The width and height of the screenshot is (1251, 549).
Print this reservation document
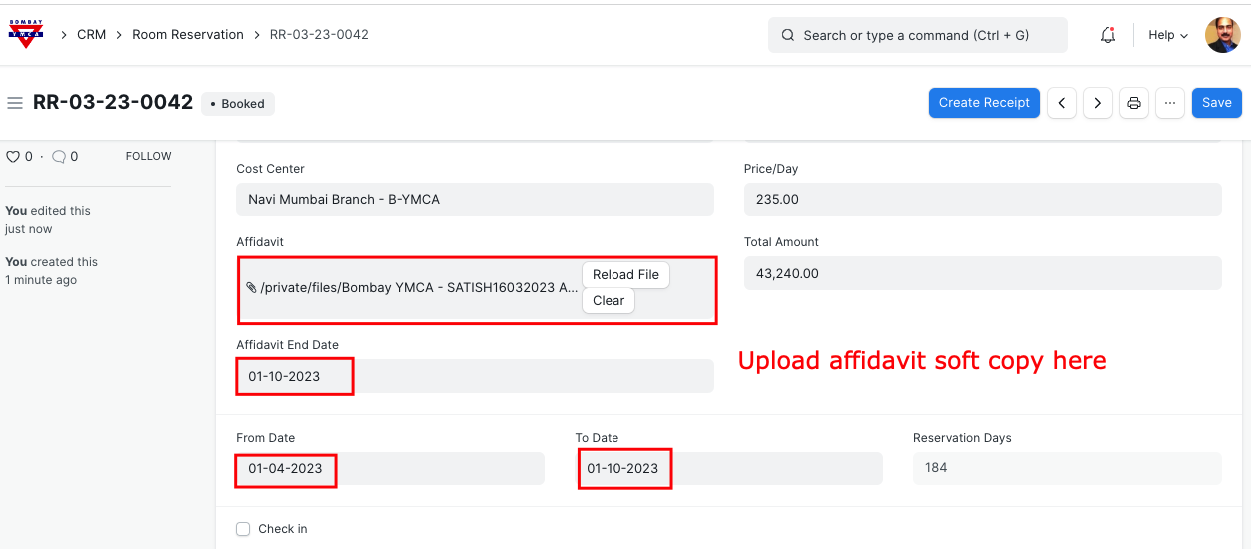click(x=1134, y=103)
